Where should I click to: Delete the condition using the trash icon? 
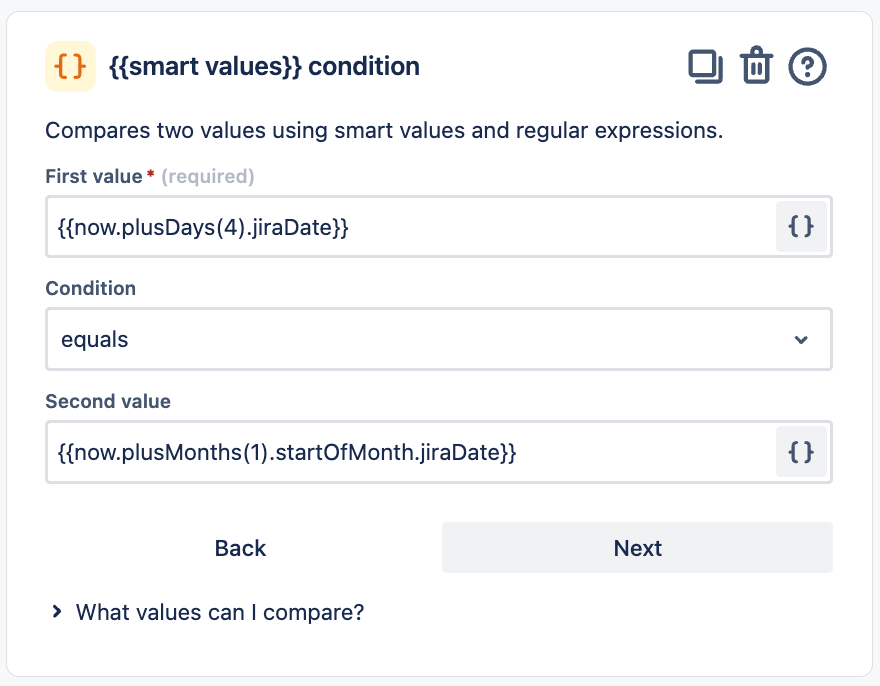756,67
